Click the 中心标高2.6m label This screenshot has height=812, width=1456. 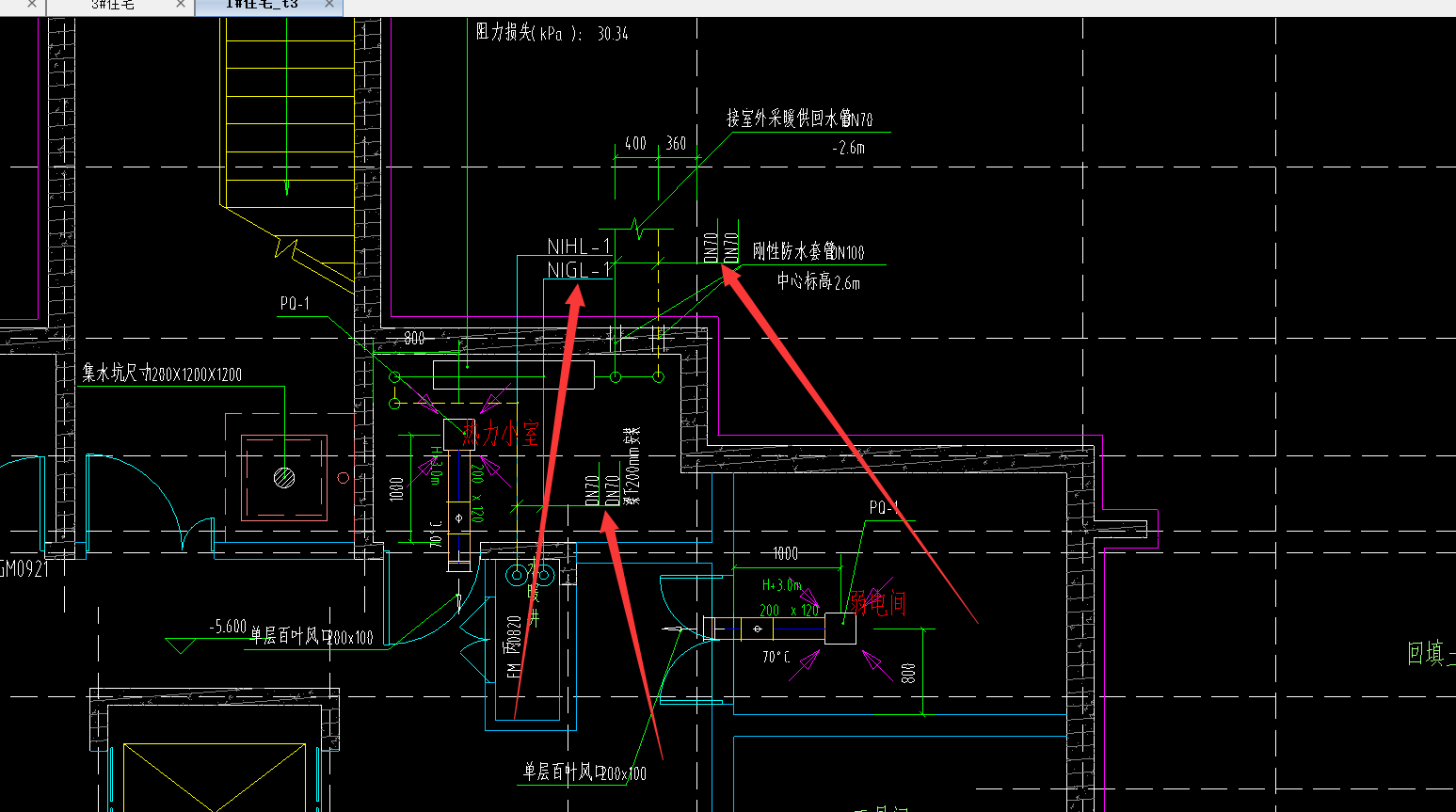[x=818, y=281]
